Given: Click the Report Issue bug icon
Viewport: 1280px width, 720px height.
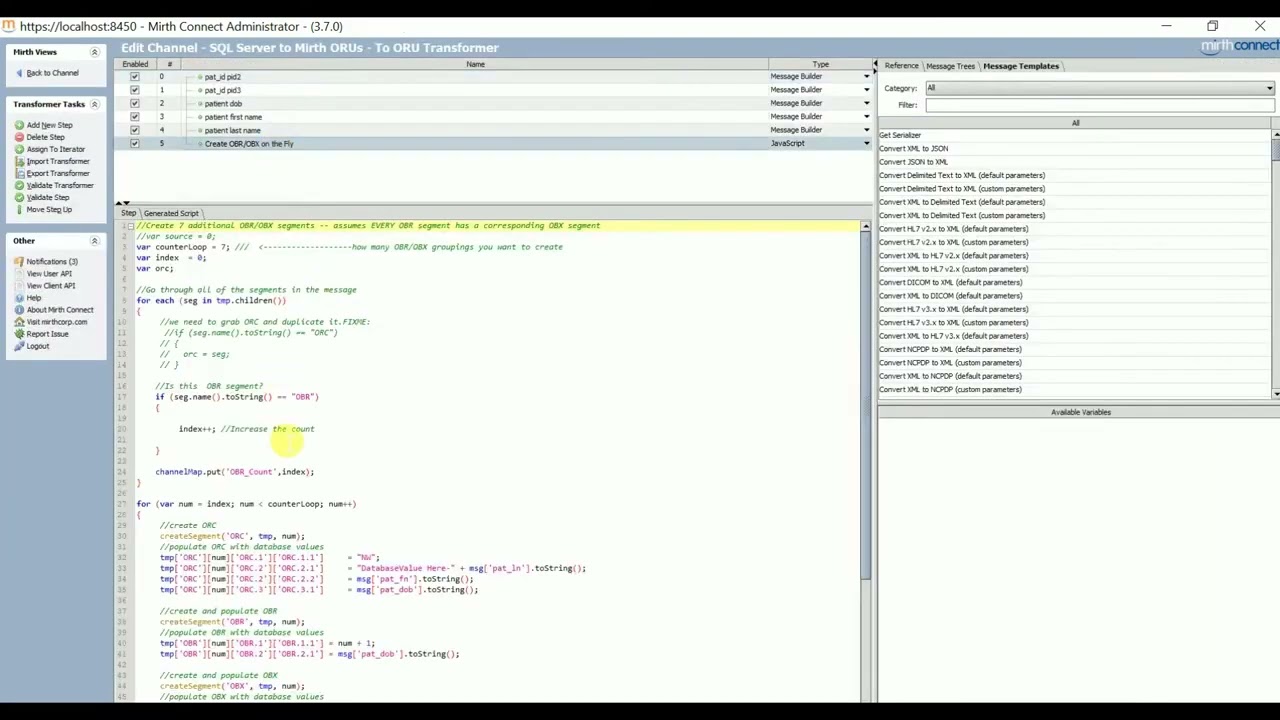Looking at the screenshot, I should tap(19, 334).
